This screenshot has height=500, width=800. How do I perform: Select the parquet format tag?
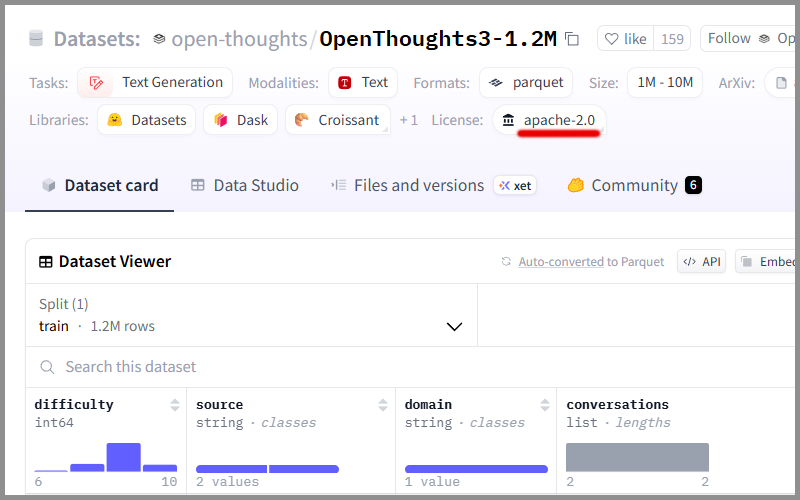click(x=526, y=83)
